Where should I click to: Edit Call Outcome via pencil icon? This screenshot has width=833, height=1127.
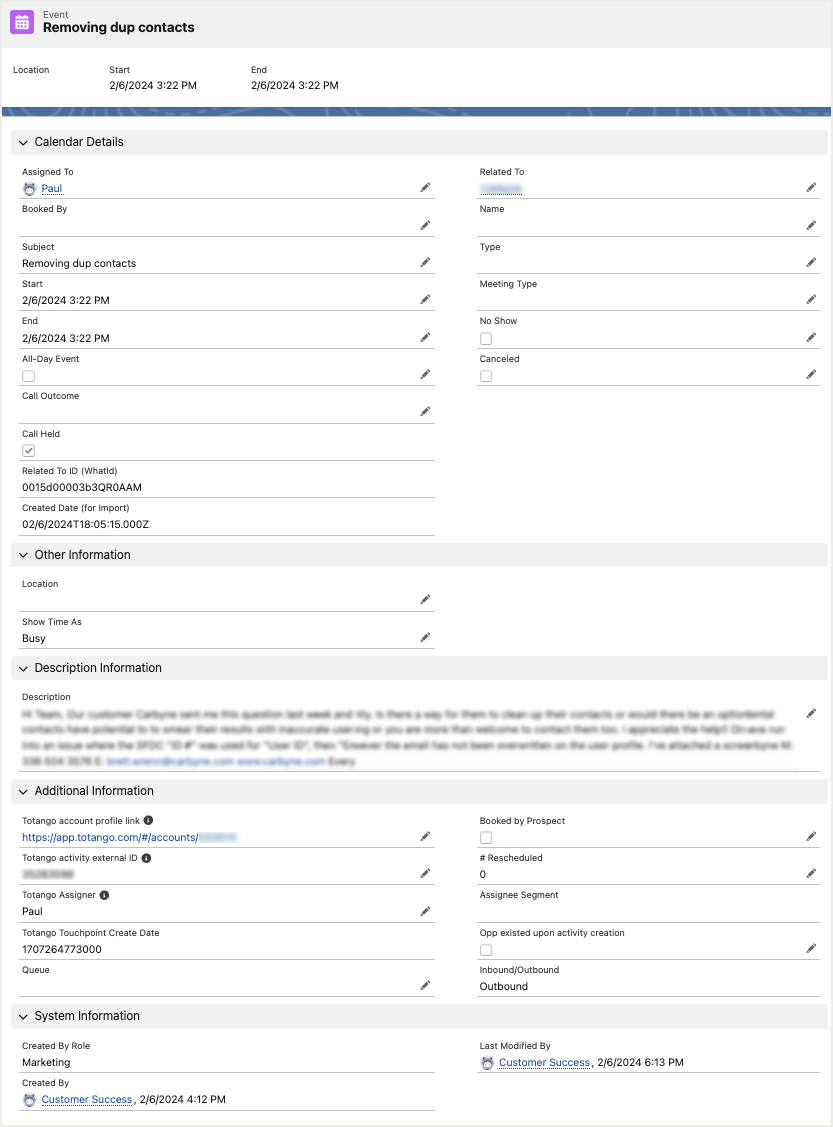pyautogui.click(x=425, y=412)
